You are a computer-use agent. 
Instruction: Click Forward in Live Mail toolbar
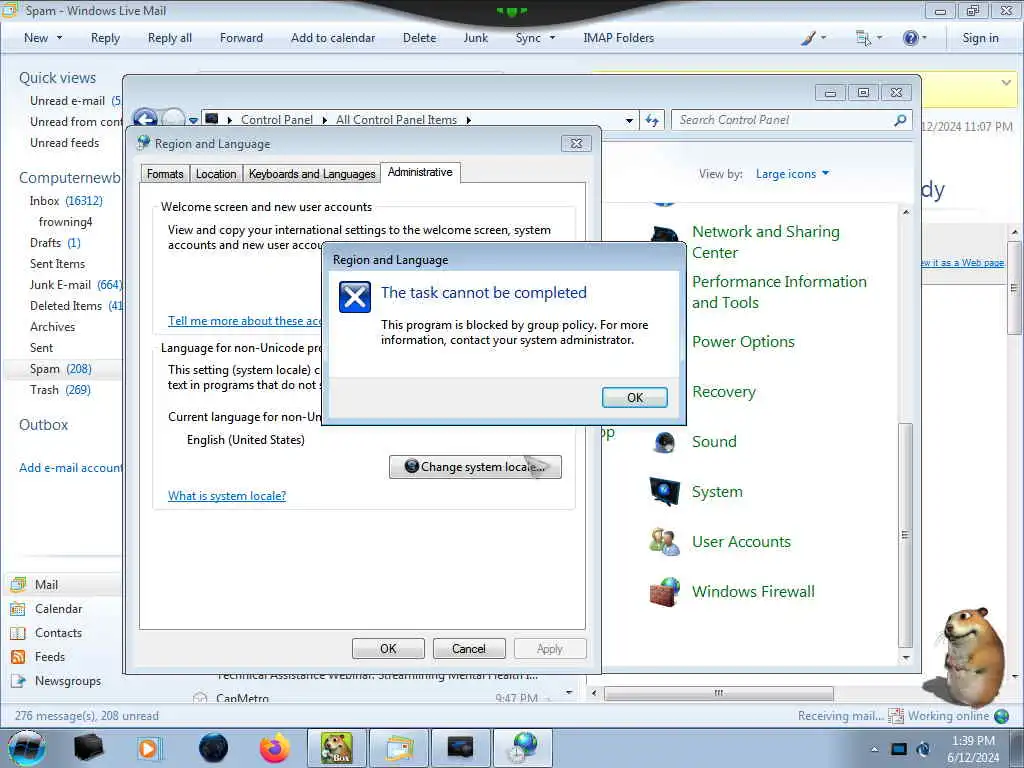[x=241, y=38]
